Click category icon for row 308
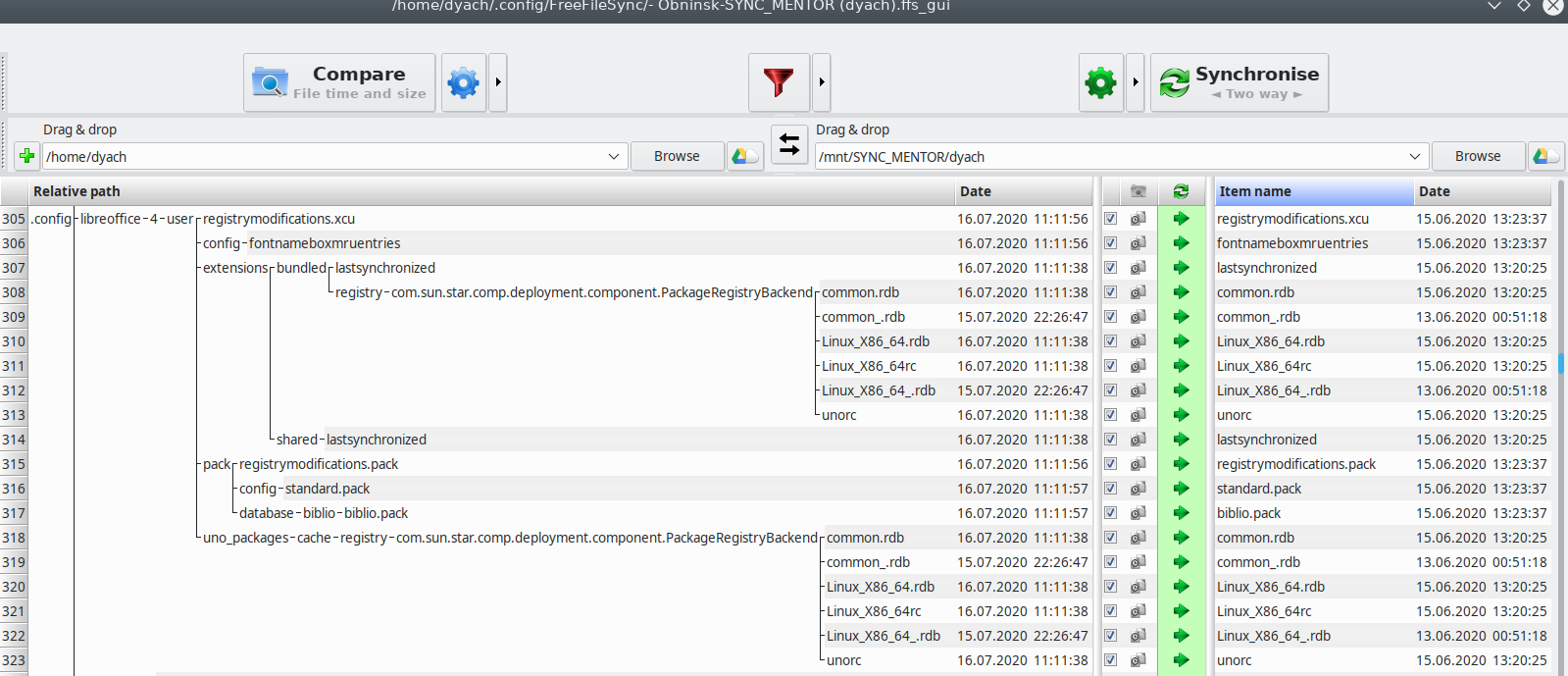The image size is (1568, 676). click(x=1138, y=292)
